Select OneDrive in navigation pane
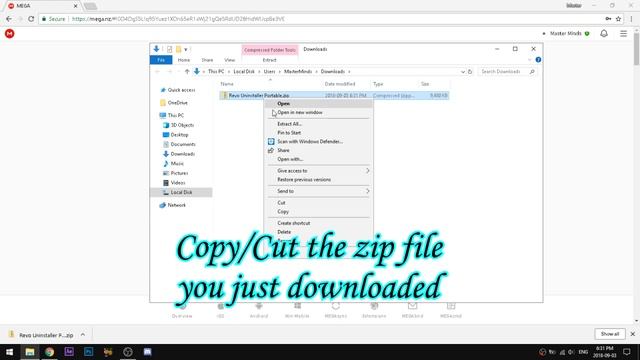The image size is (640, 360). pyautogui.click(x=177, y=103)
